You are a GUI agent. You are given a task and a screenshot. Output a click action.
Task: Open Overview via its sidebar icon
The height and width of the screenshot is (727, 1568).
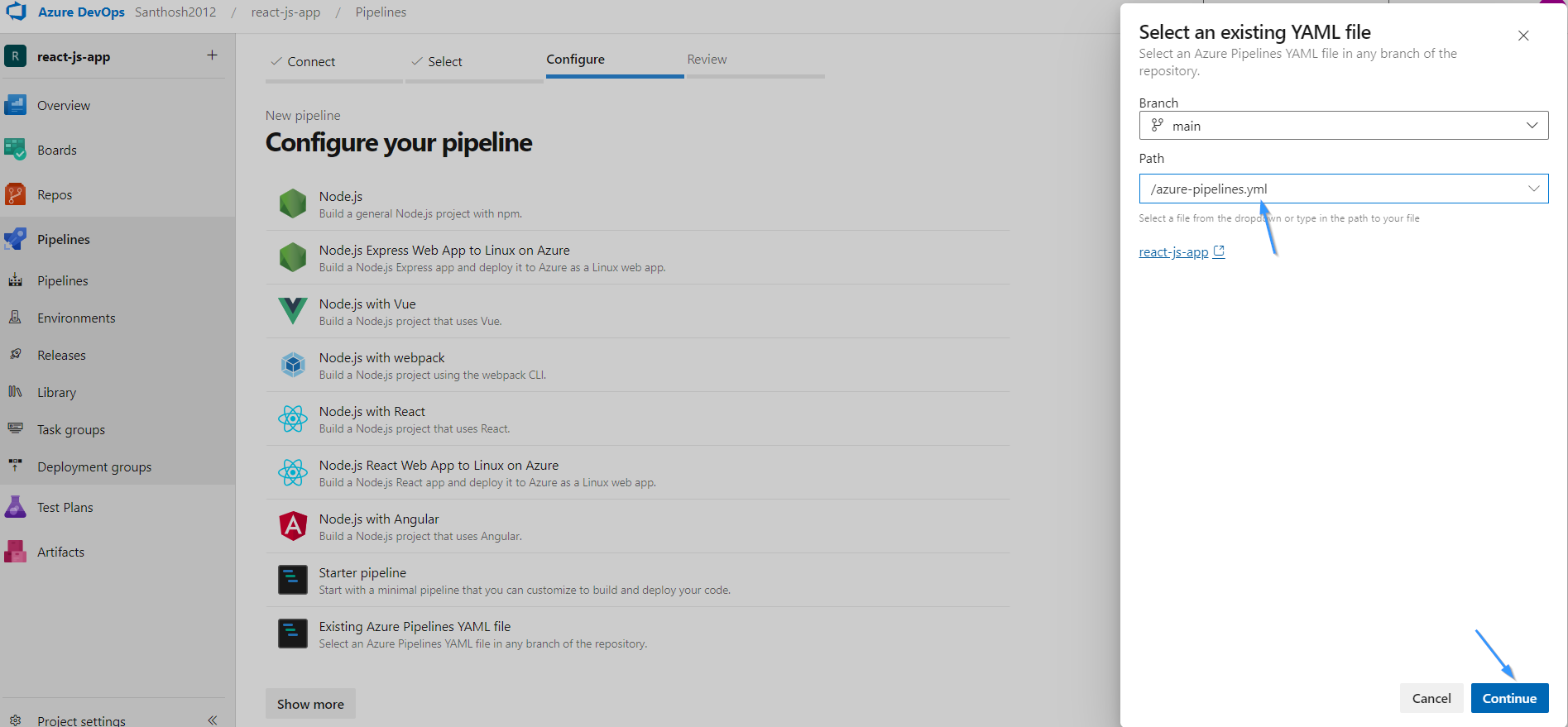coord(15,105)
